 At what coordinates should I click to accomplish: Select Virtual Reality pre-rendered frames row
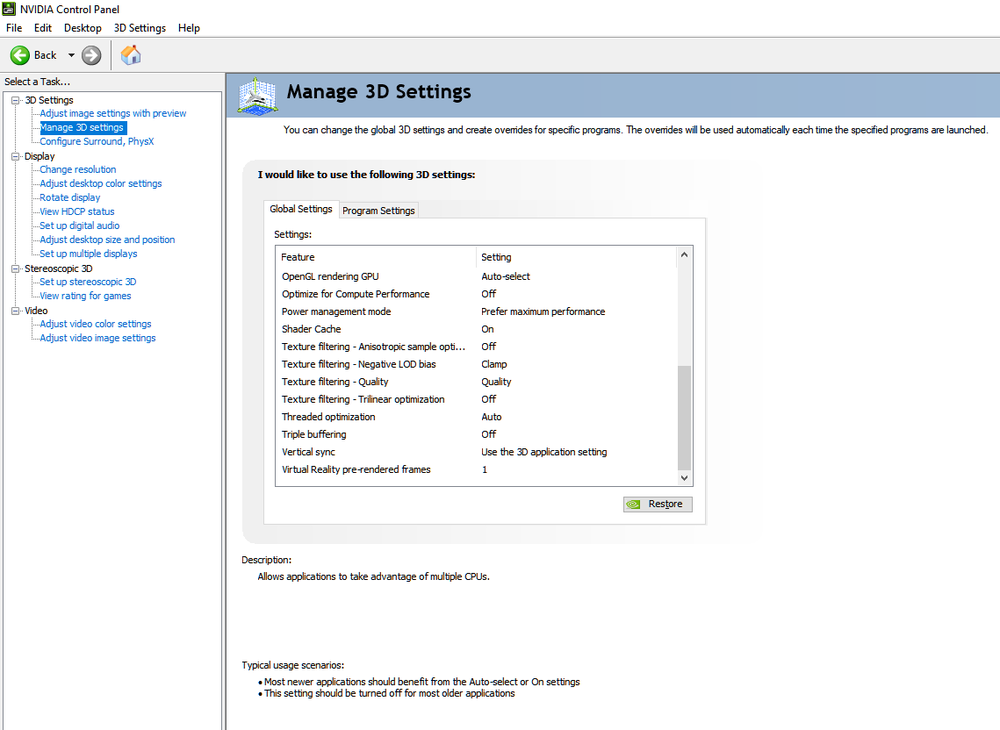pos(476,469)
